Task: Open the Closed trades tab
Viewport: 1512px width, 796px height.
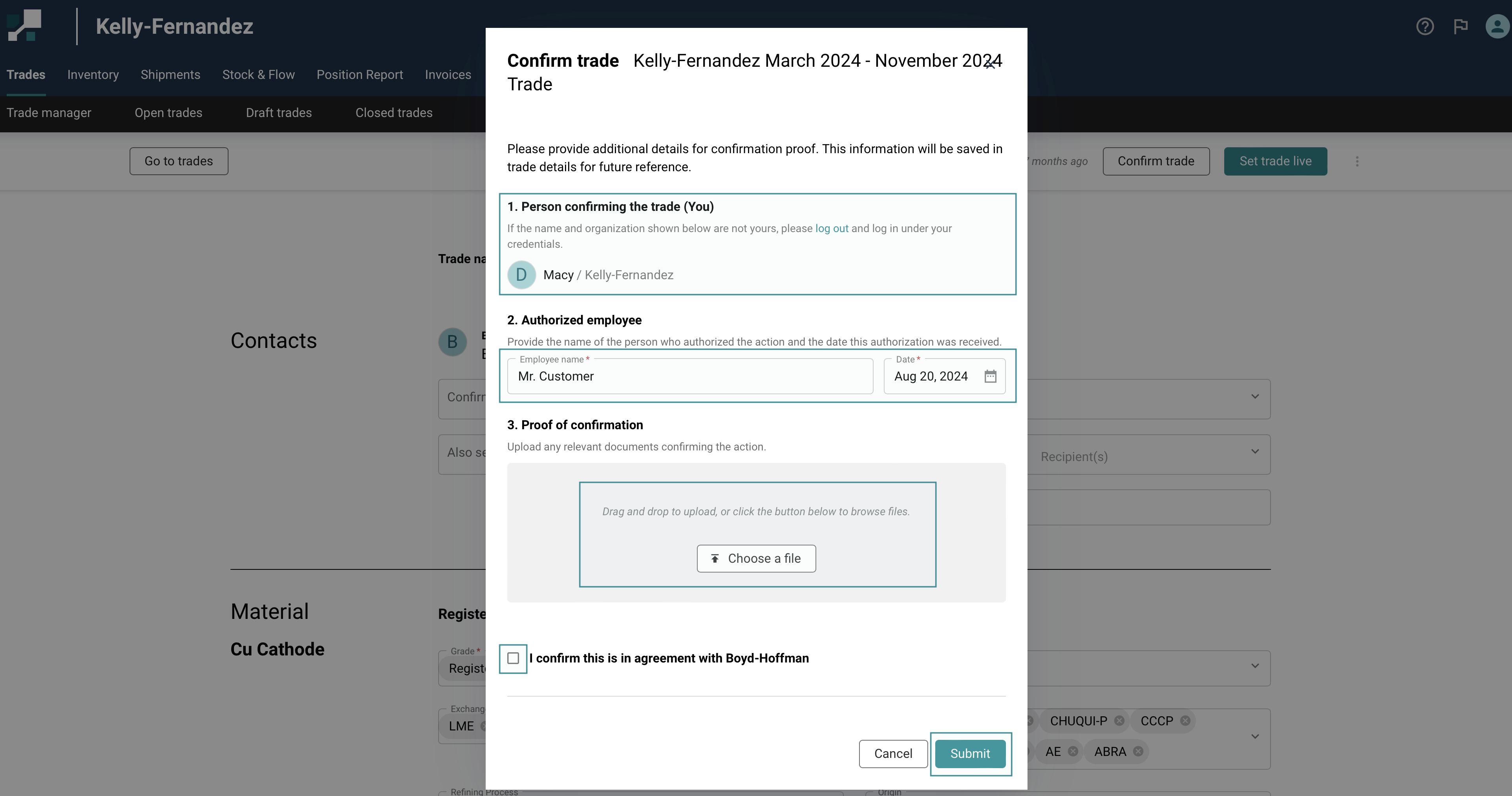Action: click(x=394, y=113)
